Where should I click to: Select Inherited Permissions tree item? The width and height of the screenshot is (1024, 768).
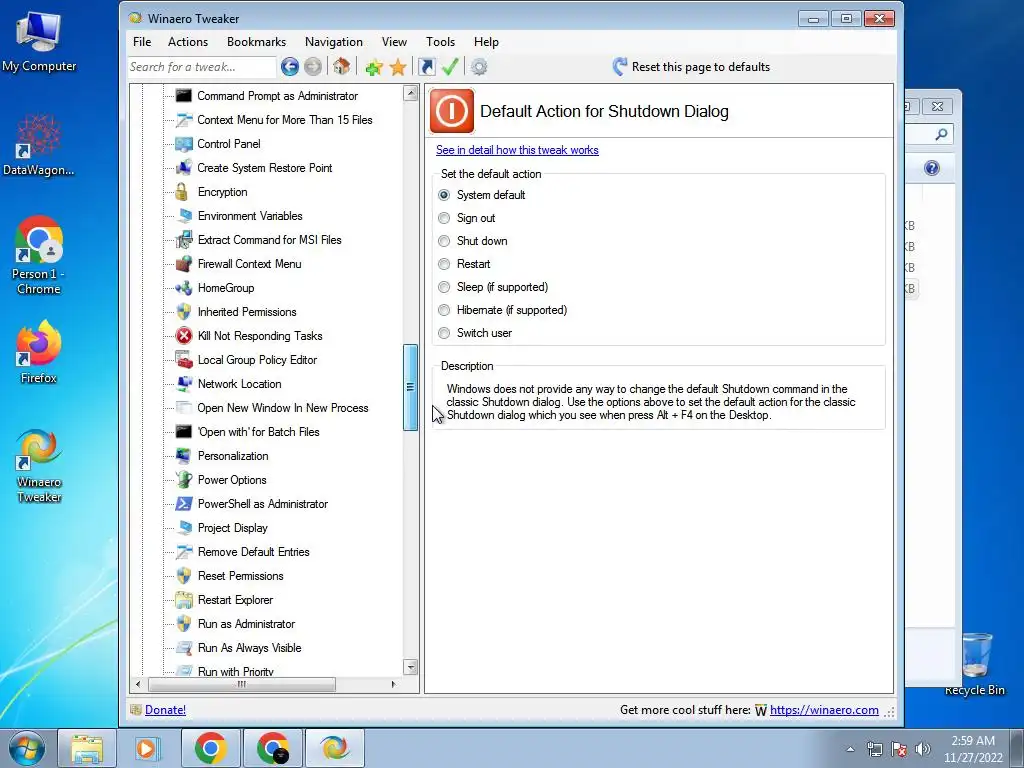pyautogui.click(x=247, y=312)
